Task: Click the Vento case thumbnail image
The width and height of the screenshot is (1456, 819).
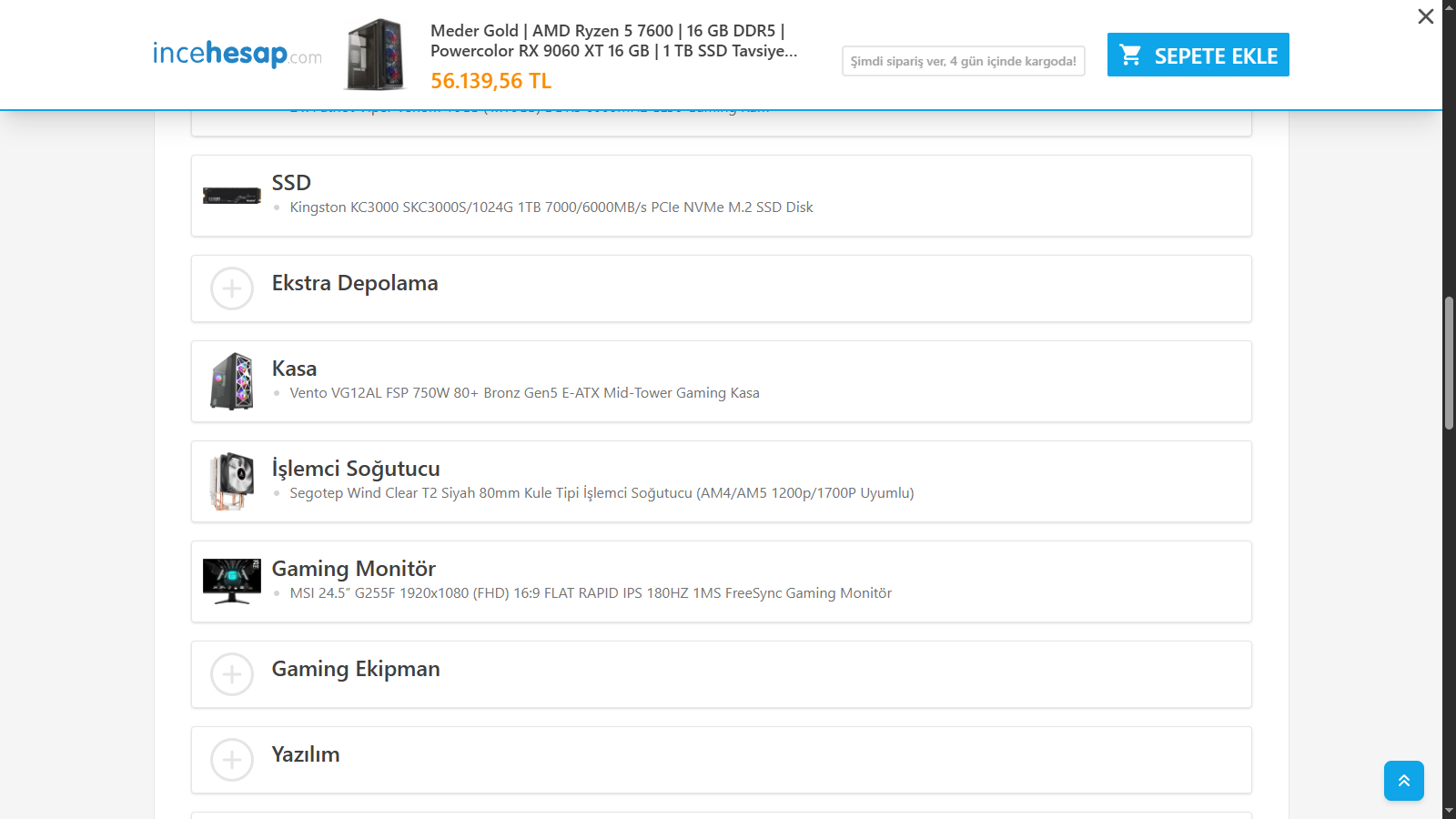Action: [231, 381]
